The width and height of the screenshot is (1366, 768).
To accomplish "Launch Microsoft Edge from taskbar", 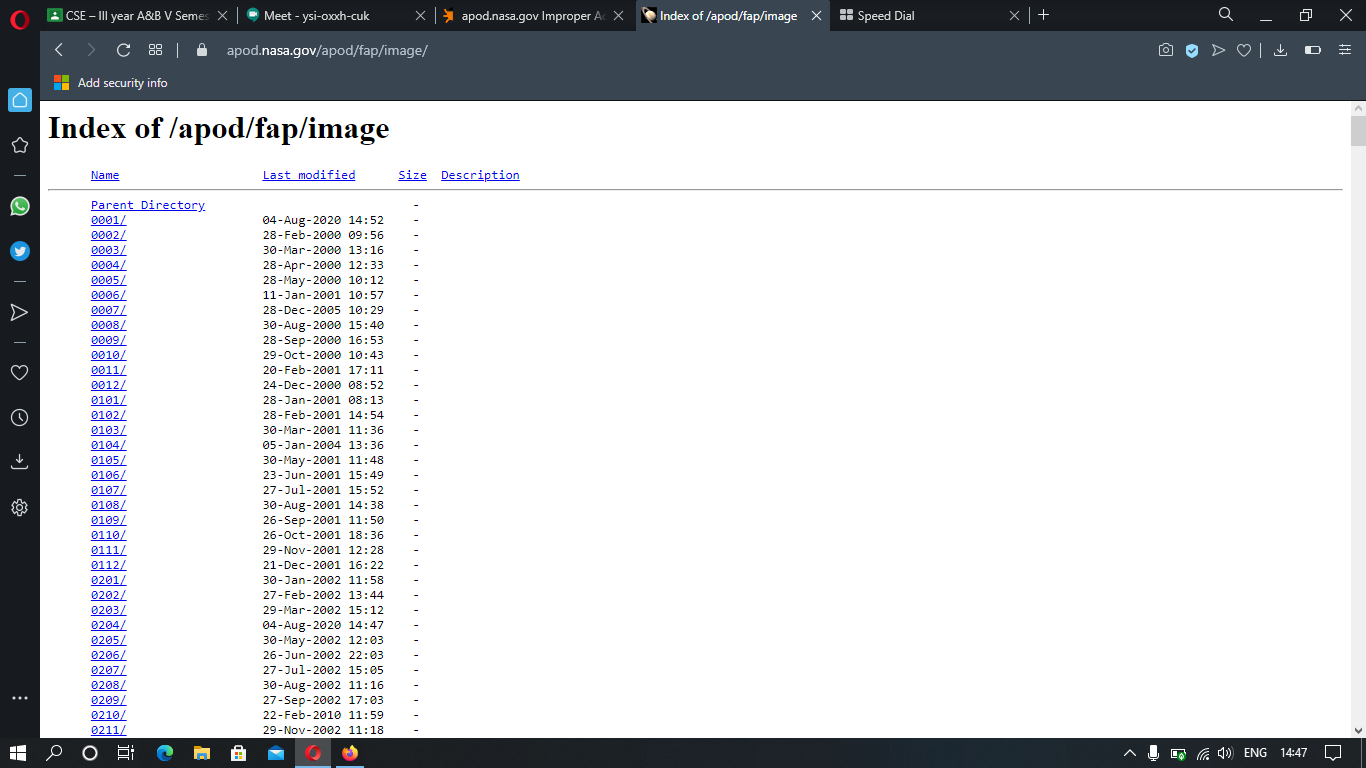I will [x=165, y=753].
